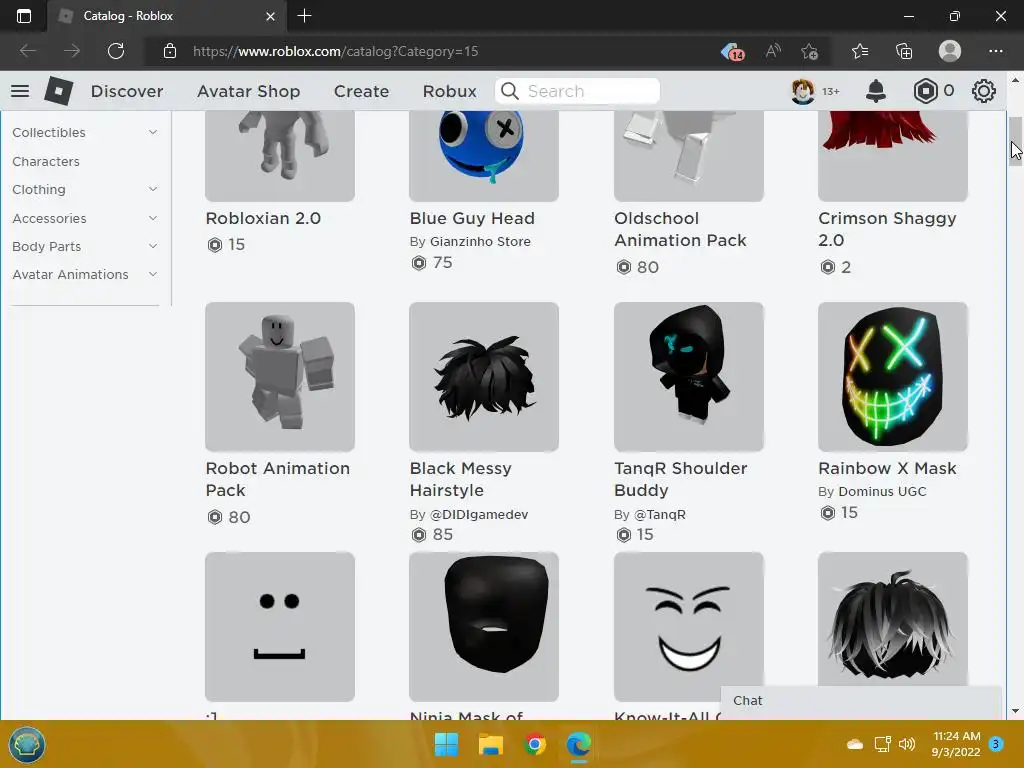This screenshot has height=768, width=1024.
Task: Click the Microsoft Edge taskbar icon
Action: click(x=579, y=744)
